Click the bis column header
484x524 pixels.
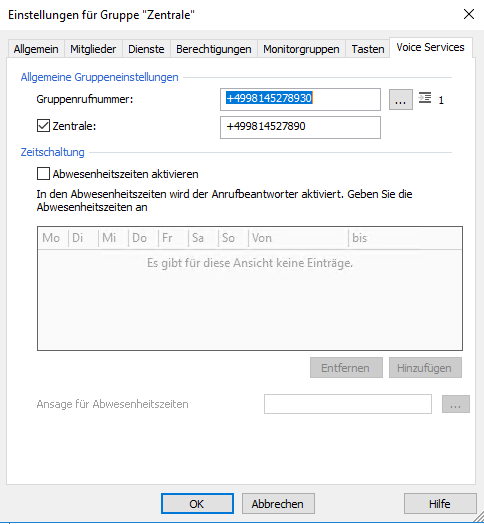coord(405,238)
